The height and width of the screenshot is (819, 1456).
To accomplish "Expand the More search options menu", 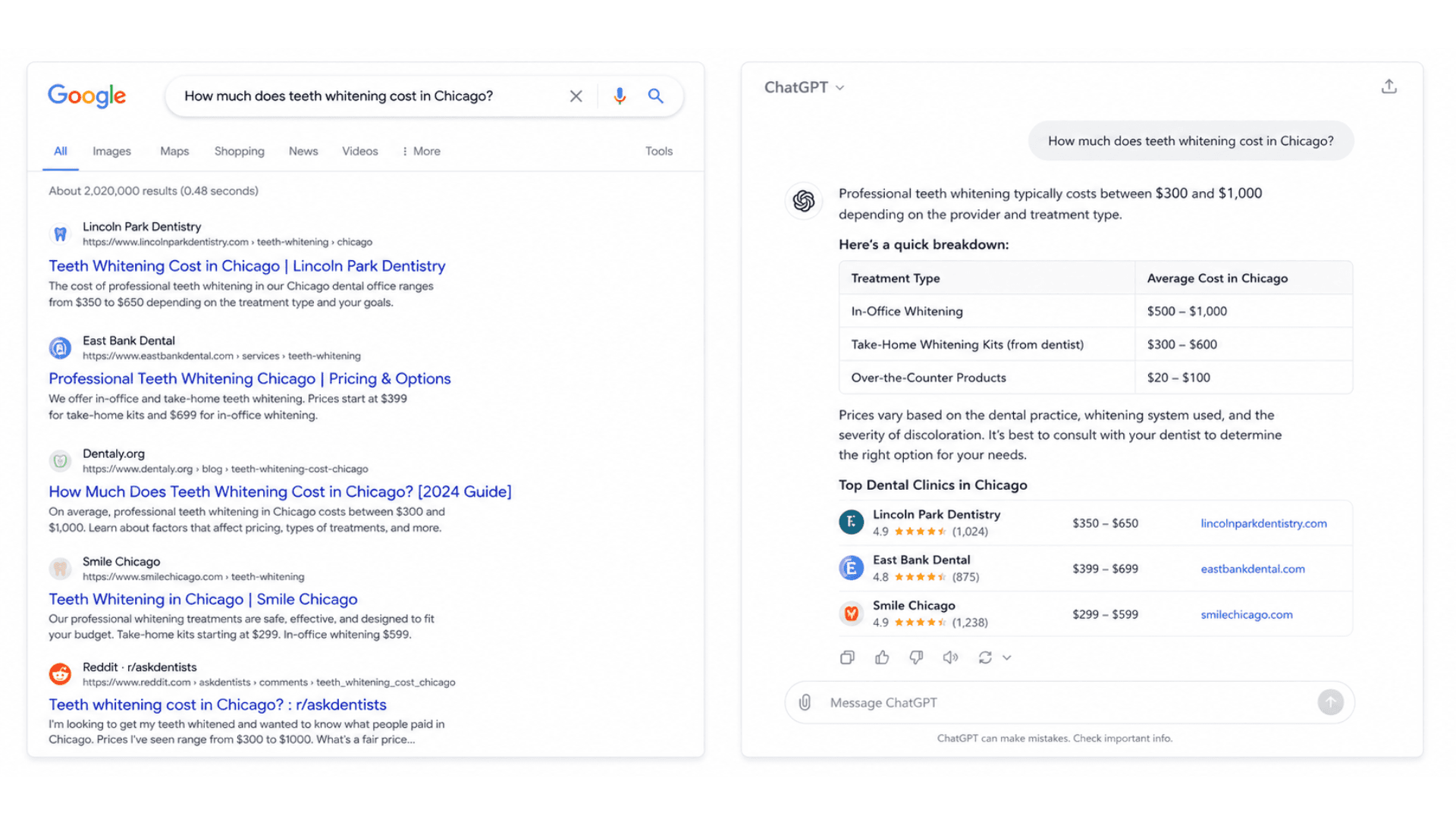I will click(422, 151).
